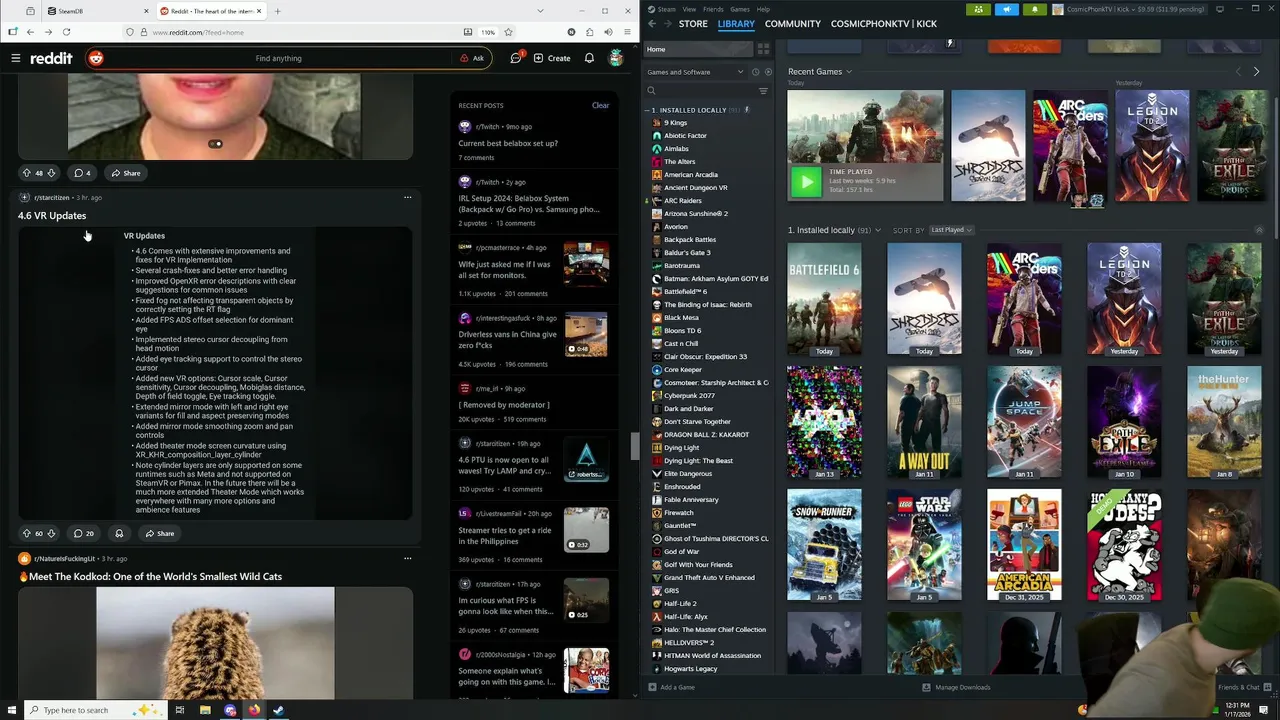Viewport: 1280px width, 720px height.
Task: Open Steam friends activity green button
Action: 978,9
